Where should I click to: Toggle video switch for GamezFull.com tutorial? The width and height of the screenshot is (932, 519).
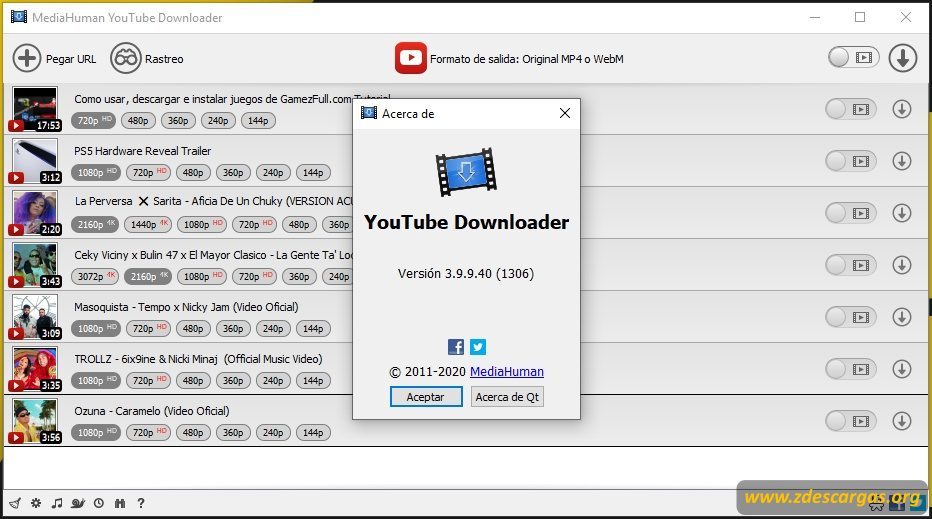coord(851,109)
